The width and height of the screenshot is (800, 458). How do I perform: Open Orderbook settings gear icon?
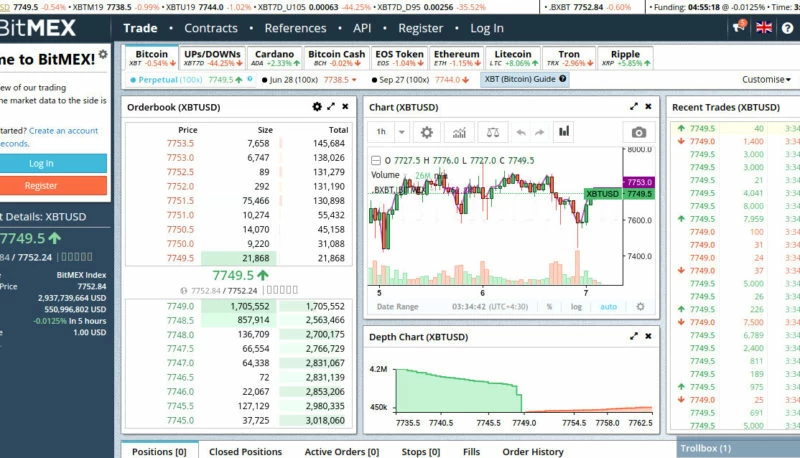(317, 106)
